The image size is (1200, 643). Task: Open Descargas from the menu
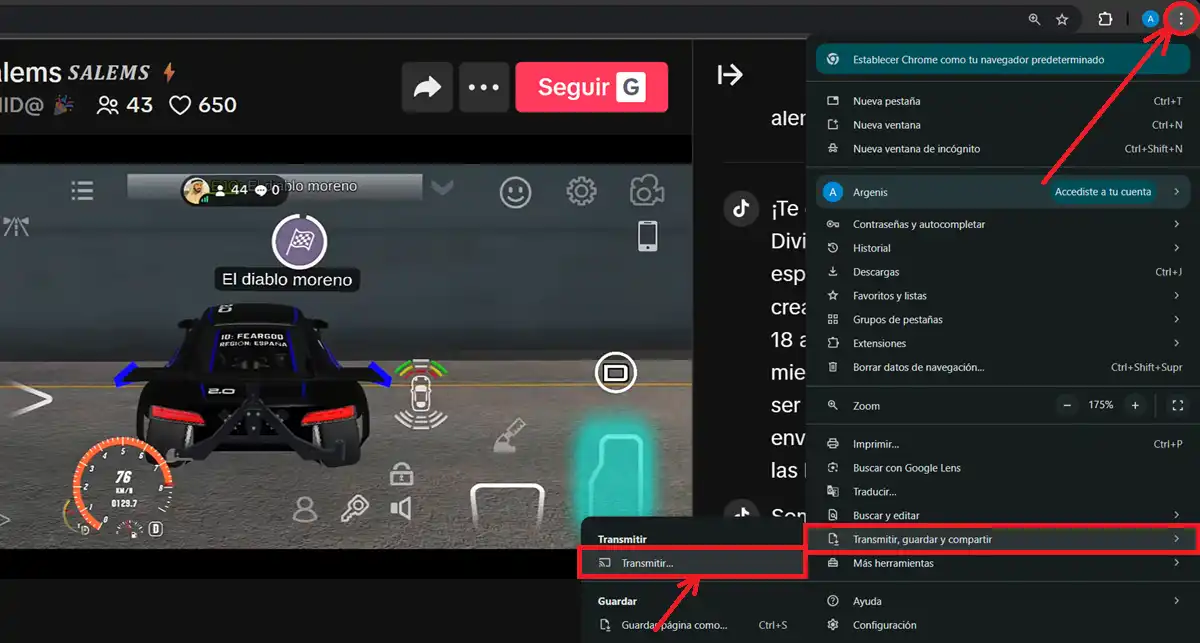pyautogui.click(x=1005, y=272)
